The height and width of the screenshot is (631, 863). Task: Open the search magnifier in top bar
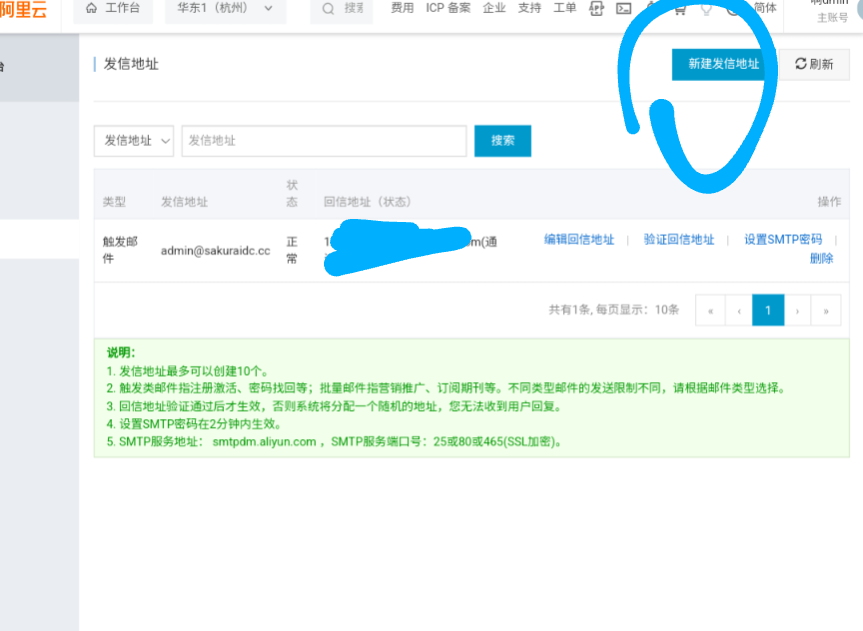pyautogui.click(x=327, y=8)
